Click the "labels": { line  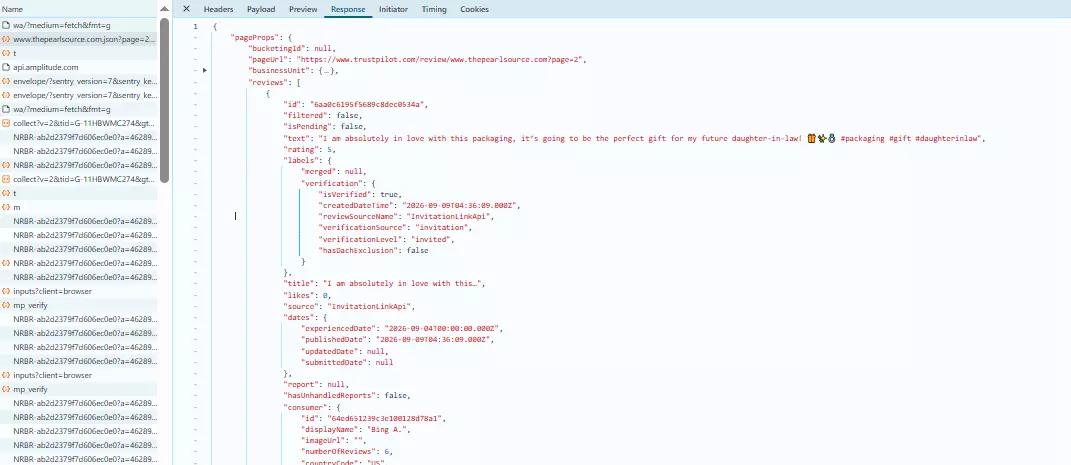point(305,160)
